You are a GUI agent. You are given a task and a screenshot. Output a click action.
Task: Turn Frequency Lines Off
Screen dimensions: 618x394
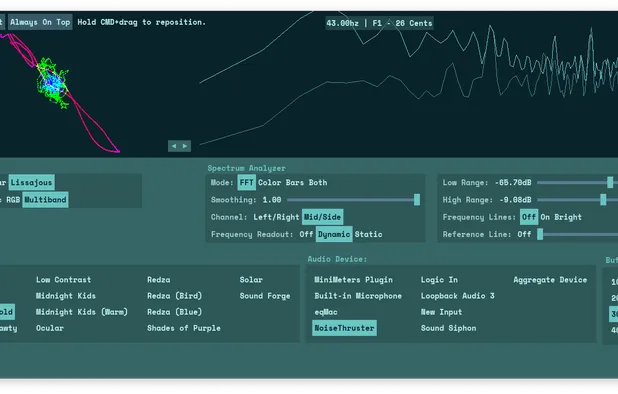(x=529, y=217)
